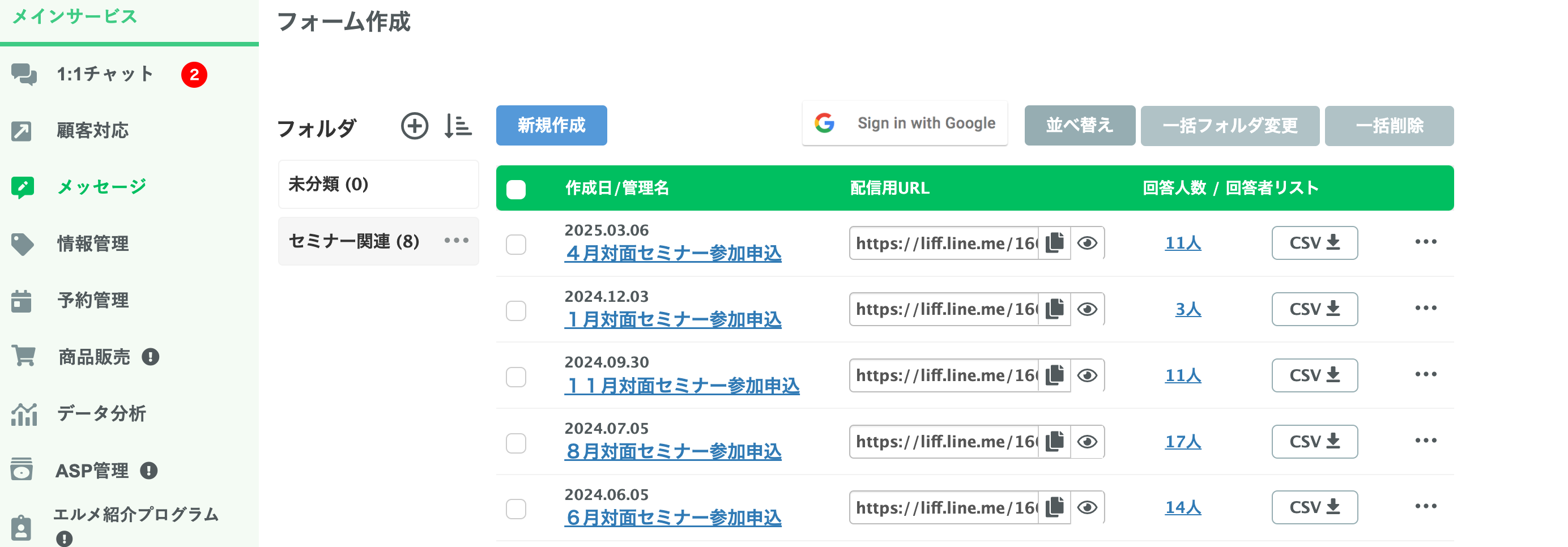Switch to the 未分類 folder
The image size is (1568, 547).
click(378, 185)
